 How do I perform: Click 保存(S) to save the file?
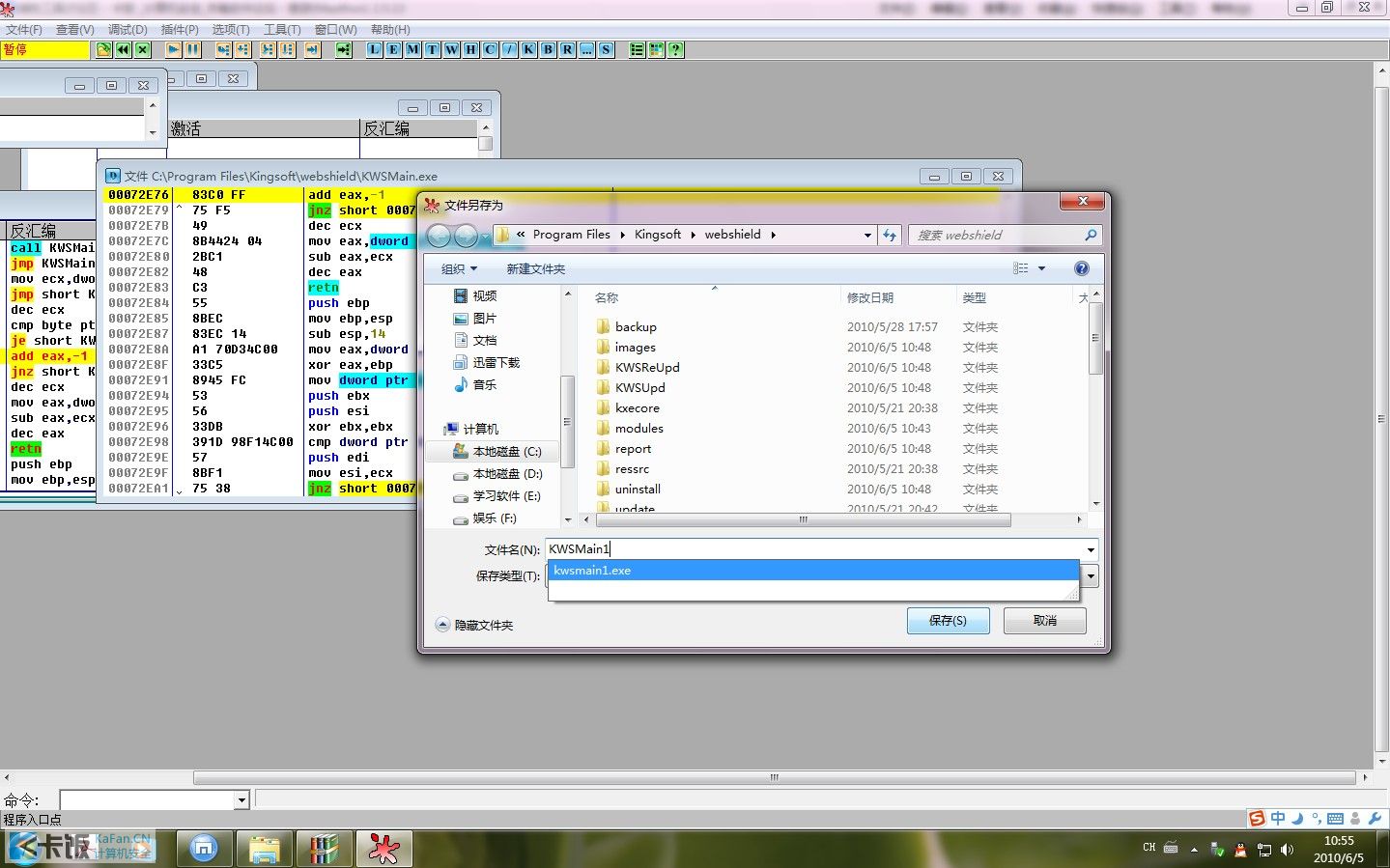click(948, 621)
